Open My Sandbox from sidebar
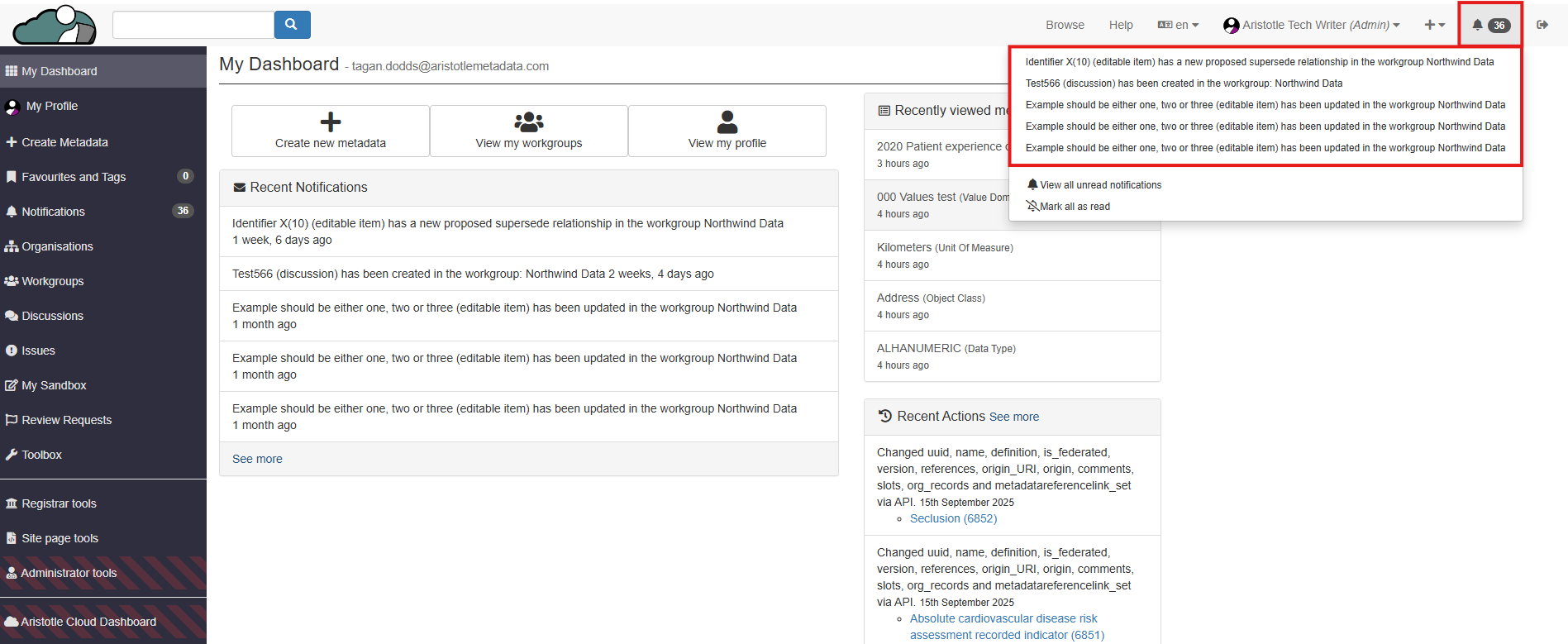This screenshot has width=1568, height=644. (54, 385)
